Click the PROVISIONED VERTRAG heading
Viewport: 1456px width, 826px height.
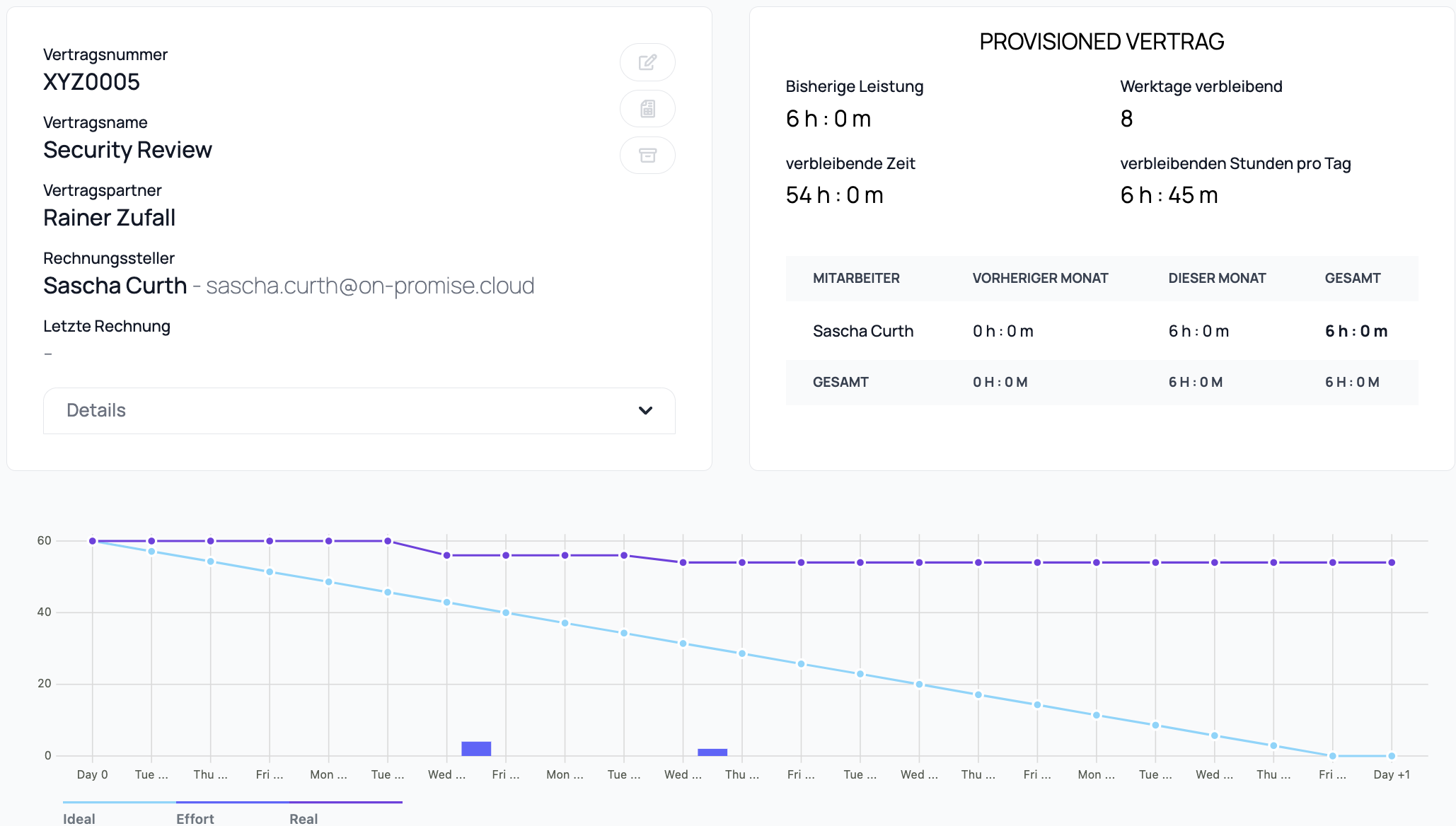1102,42
